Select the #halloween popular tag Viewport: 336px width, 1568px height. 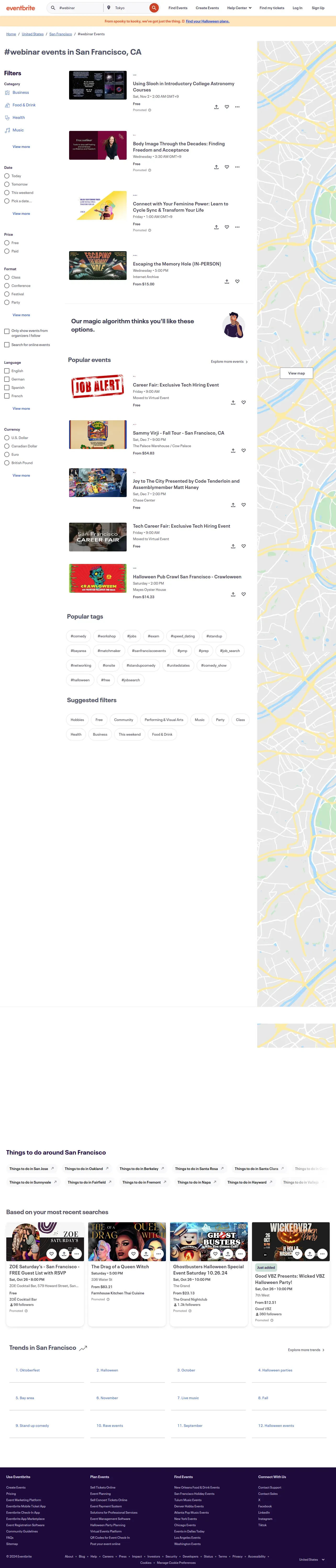point(80,680)
